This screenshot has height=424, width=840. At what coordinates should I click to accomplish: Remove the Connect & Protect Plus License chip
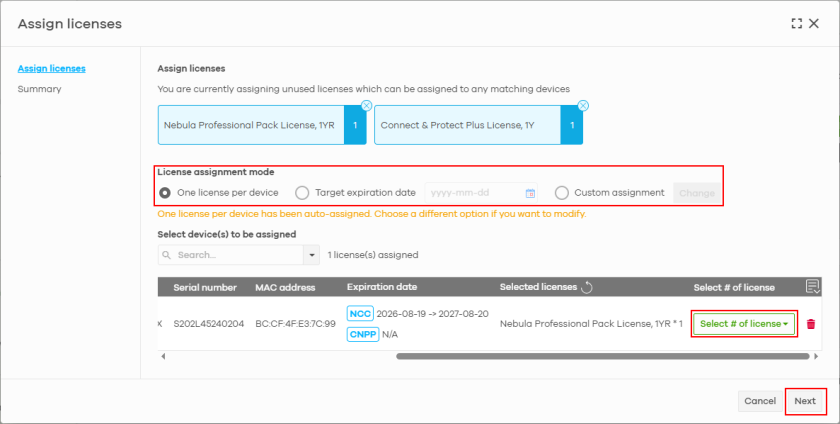coord(583,106)
